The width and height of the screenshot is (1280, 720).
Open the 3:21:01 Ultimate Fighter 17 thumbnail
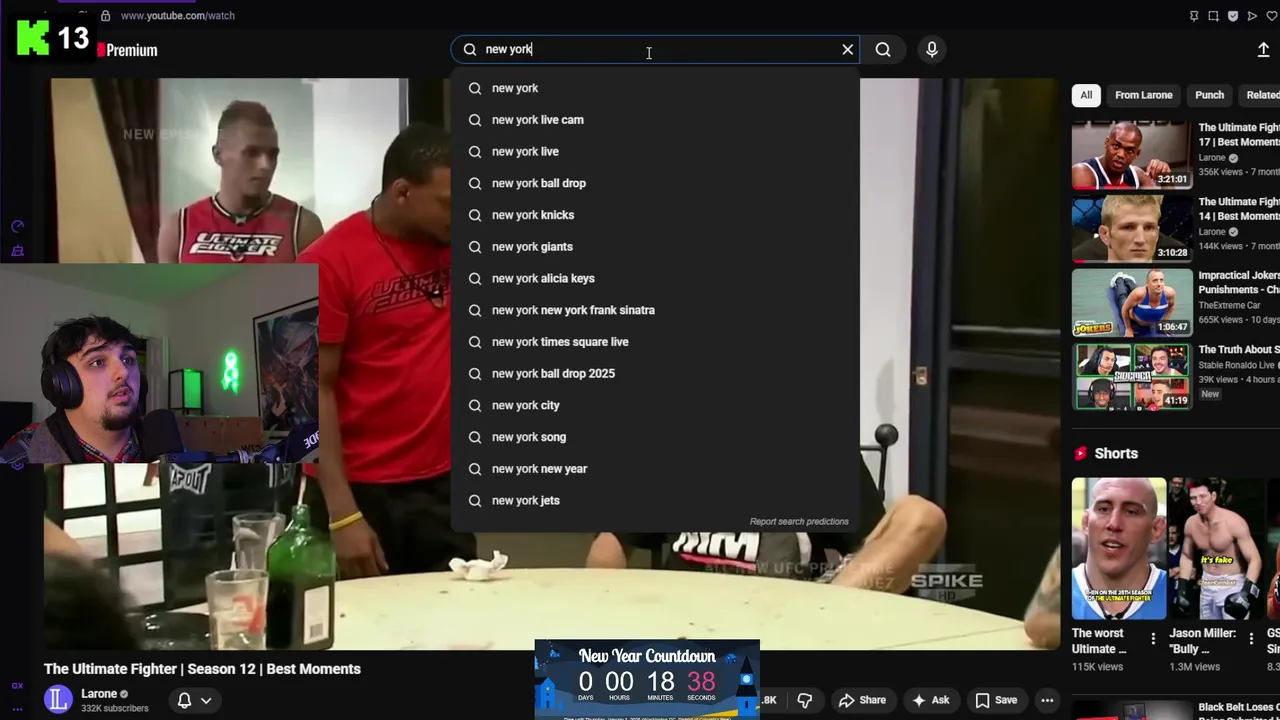tap(1132, 155)
